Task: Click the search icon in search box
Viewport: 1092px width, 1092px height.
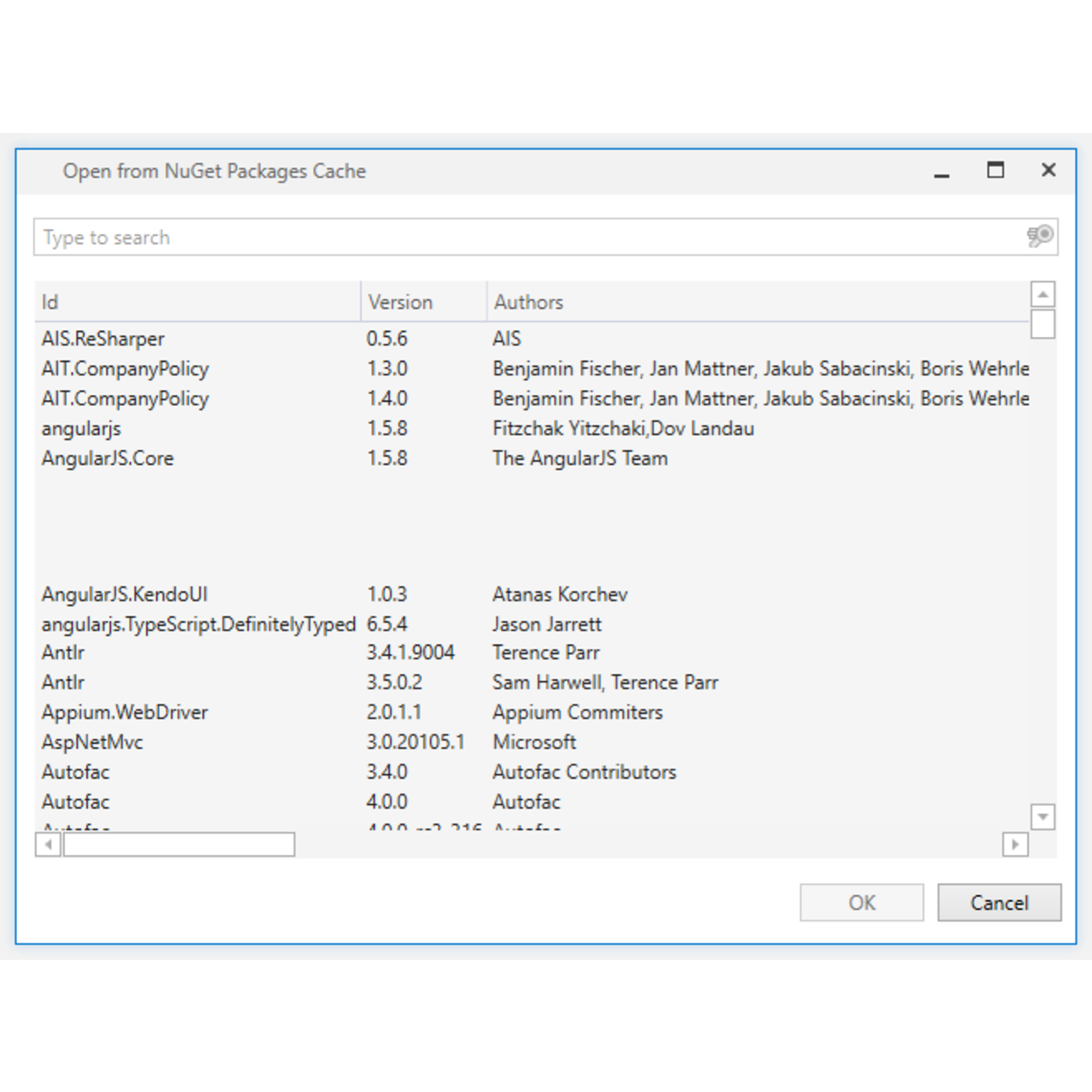Action: [x=1040, y=236]
